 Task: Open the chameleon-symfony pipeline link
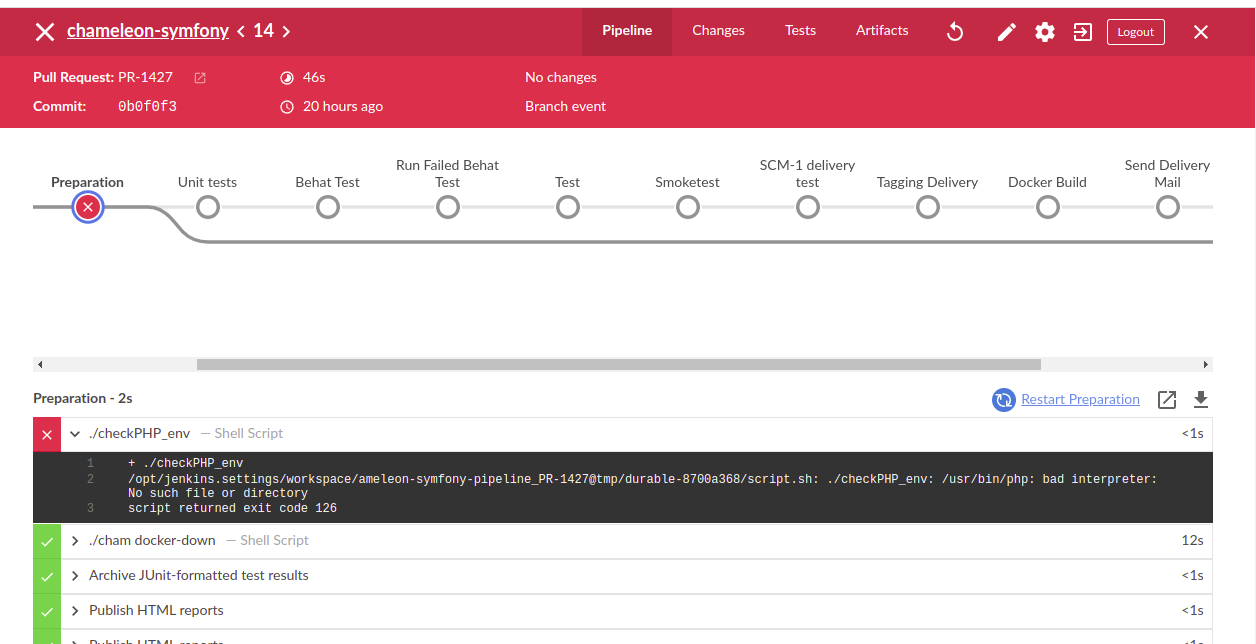point(147,31)
